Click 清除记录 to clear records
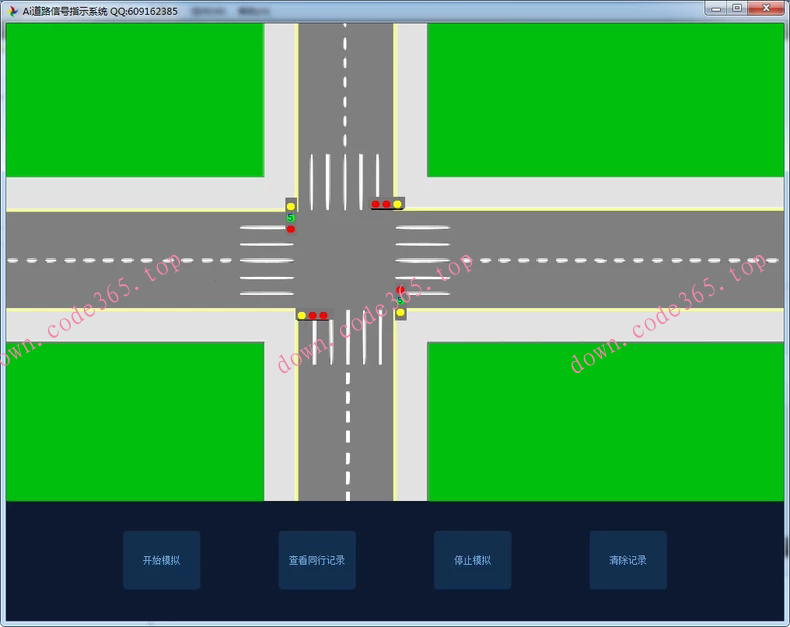The width and height of the screenshot is (790, 627). [628, 560]
